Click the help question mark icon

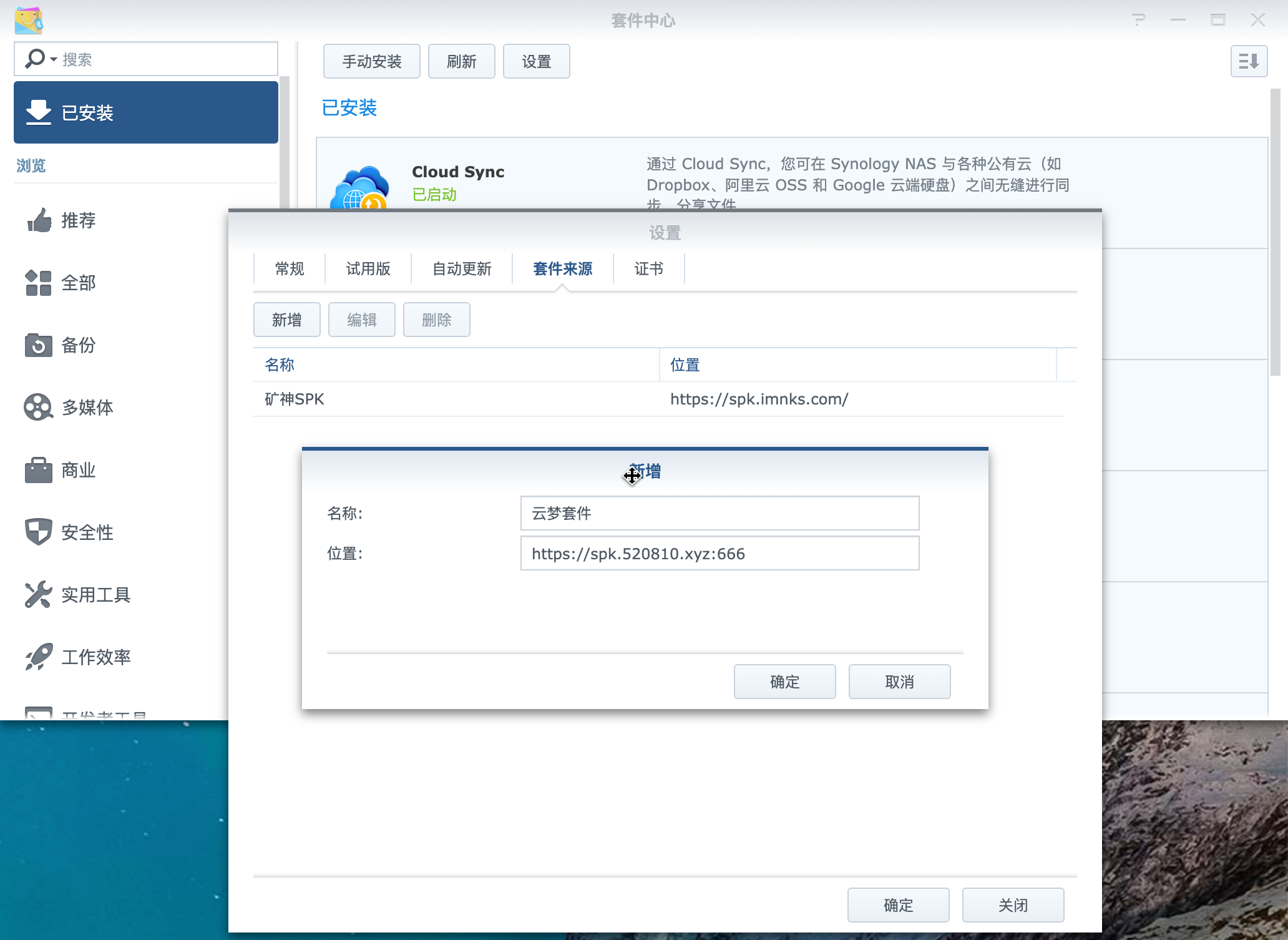[x=1138, y=20]
